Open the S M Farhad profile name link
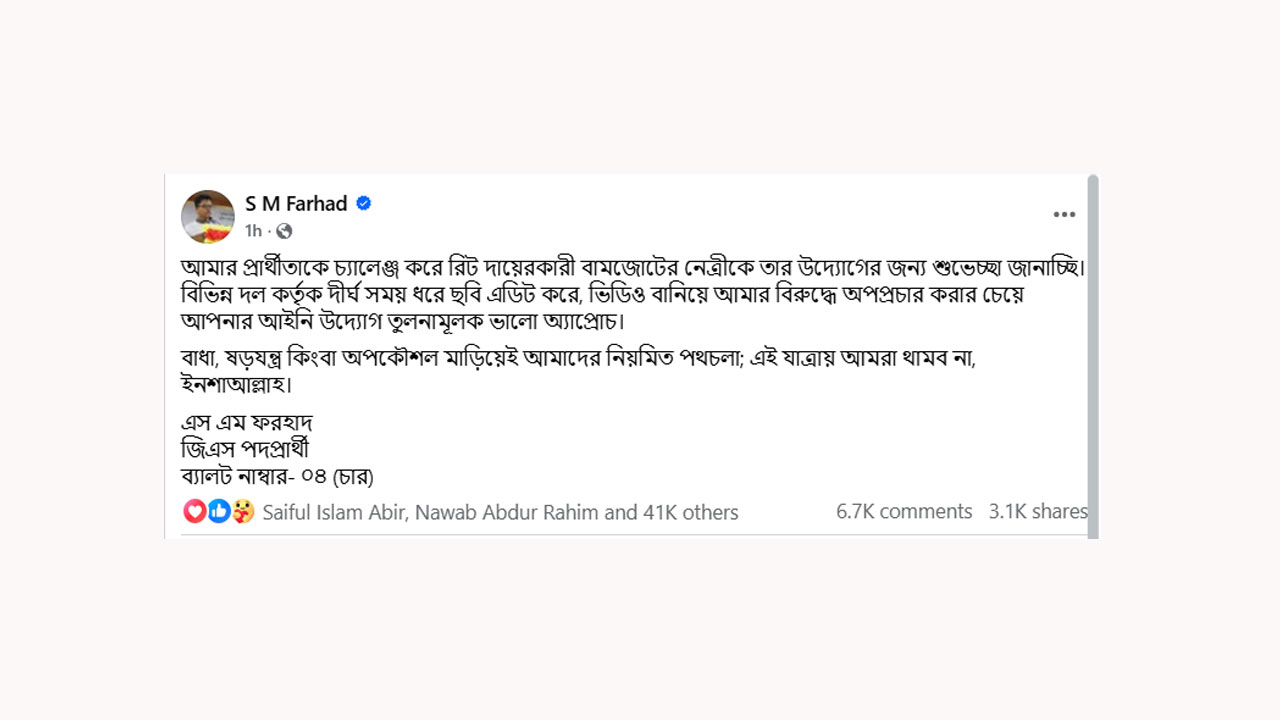Image resolution: width=1280 pixels, height=720 pixels. 296,203
